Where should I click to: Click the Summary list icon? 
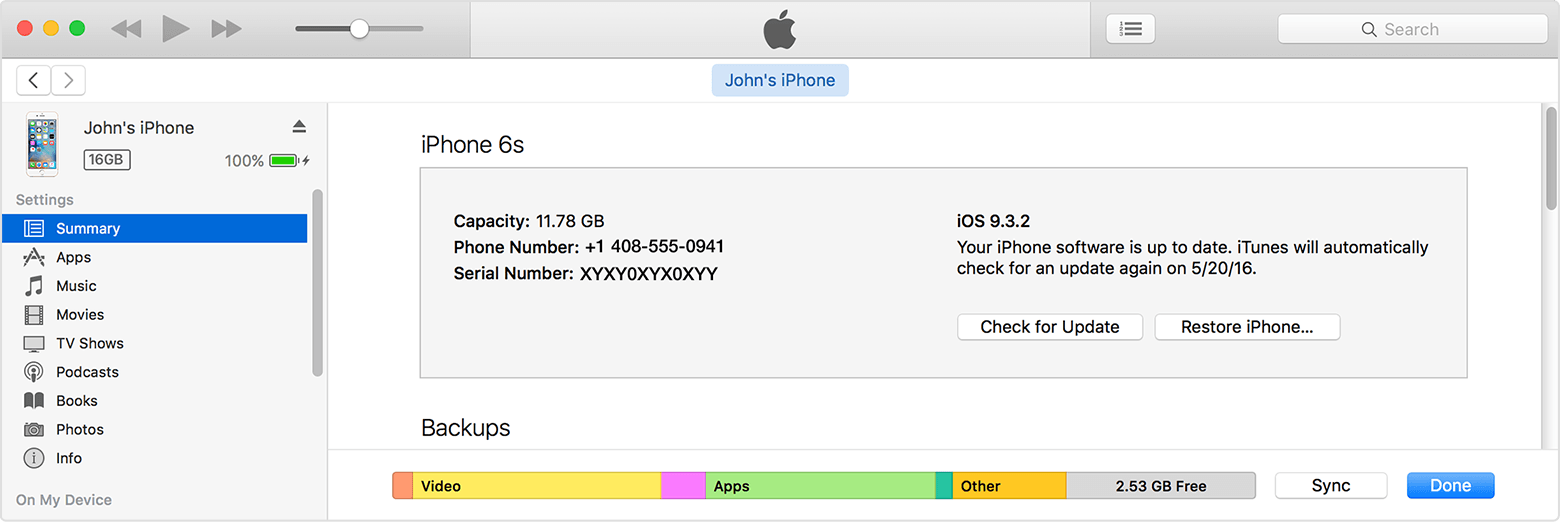pyautogui.click(x=34, y=228)
